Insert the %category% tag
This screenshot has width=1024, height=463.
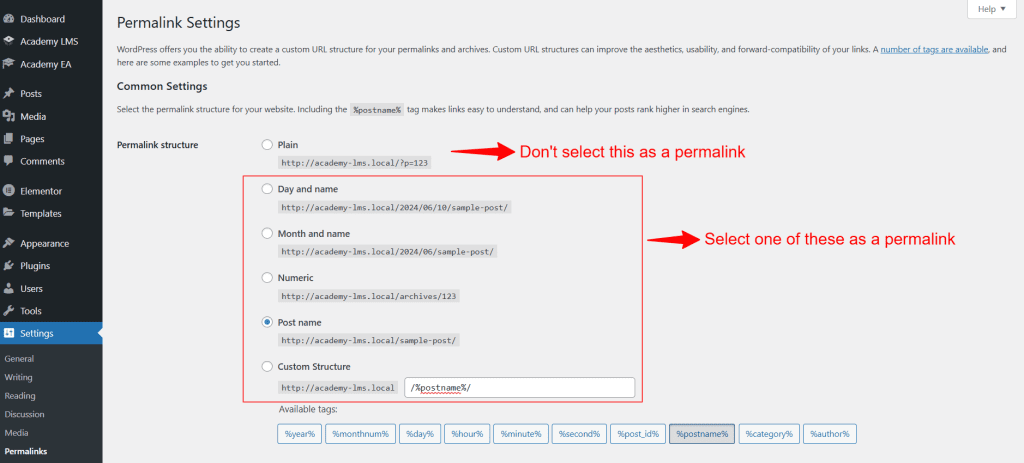[769, 434]
